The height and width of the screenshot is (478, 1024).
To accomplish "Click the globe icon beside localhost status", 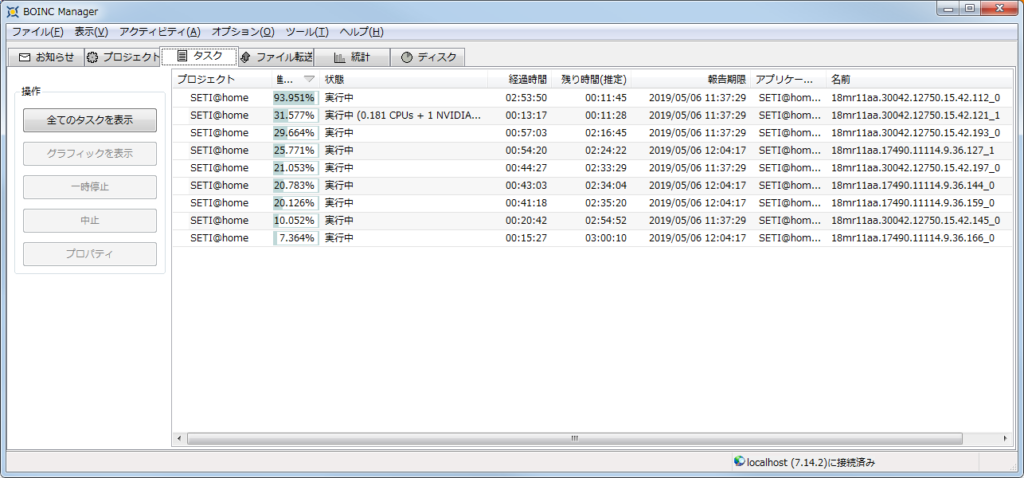I will coord(739,462).
